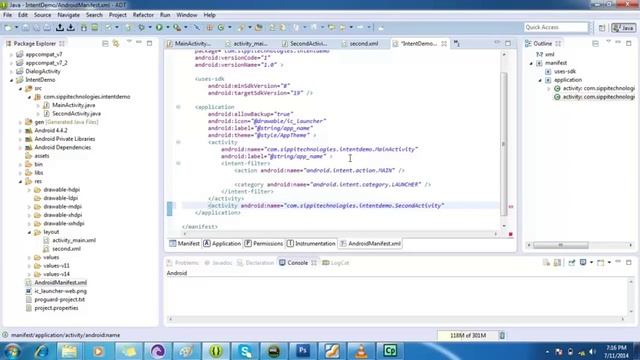Click the Windows Start button

click(x=12, y=351)
